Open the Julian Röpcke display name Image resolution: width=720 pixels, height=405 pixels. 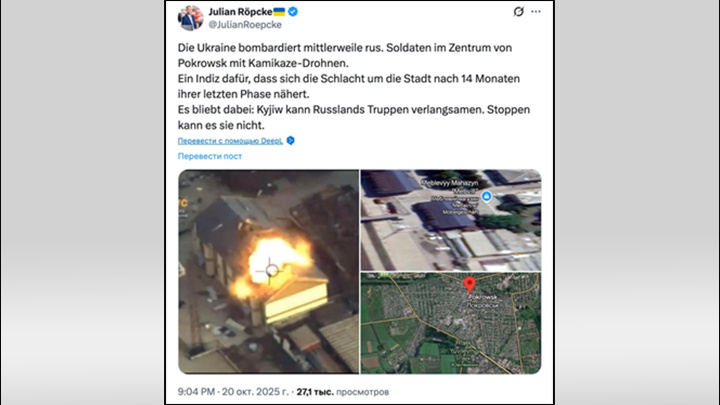[240, 11]
